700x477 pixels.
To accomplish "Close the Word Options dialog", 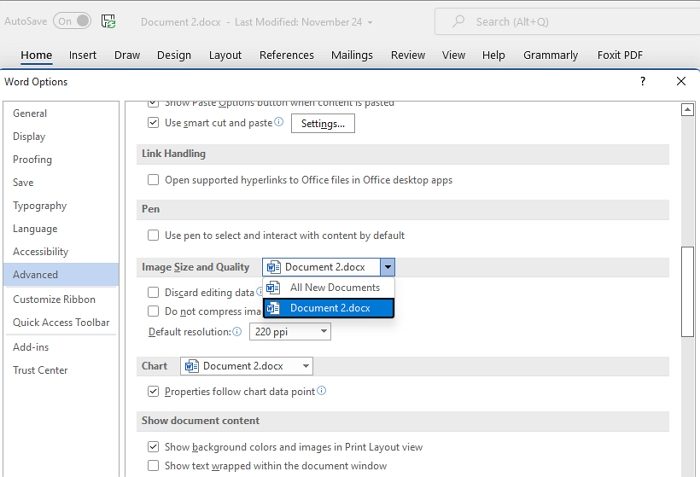I will point(681,81).
